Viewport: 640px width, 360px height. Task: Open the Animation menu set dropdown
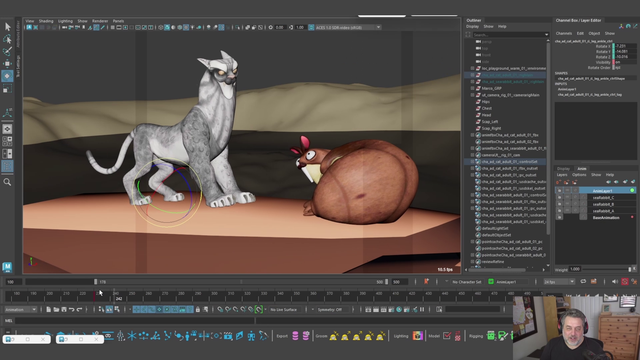(x=20, y=309)
